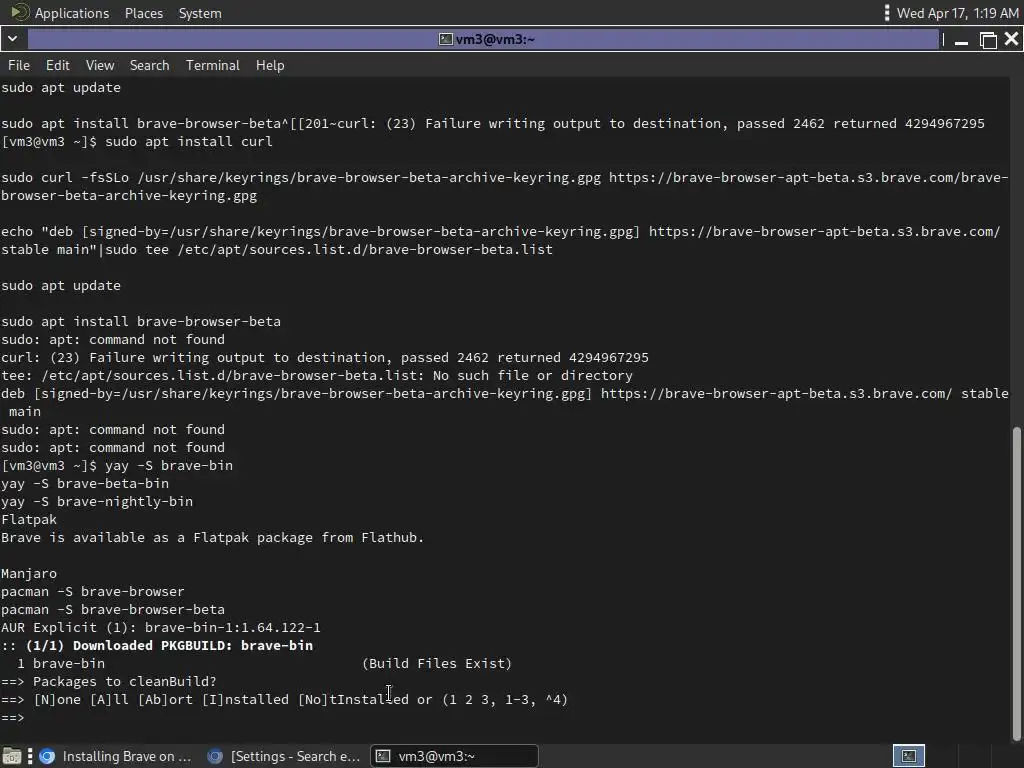Click the line 'yay -S brave-nightly-bin'
The width and height of the screenshot is (1024, 768).
[x=97, y=502]
